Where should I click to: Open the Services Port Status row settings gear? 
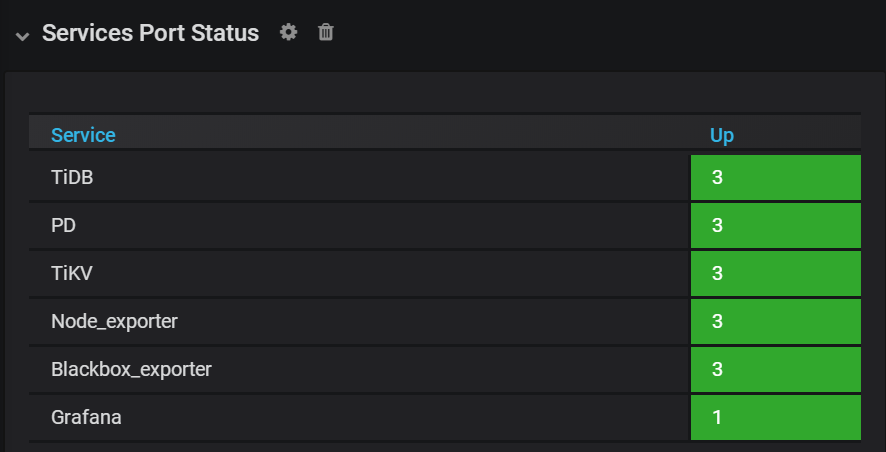pos(289,32)
